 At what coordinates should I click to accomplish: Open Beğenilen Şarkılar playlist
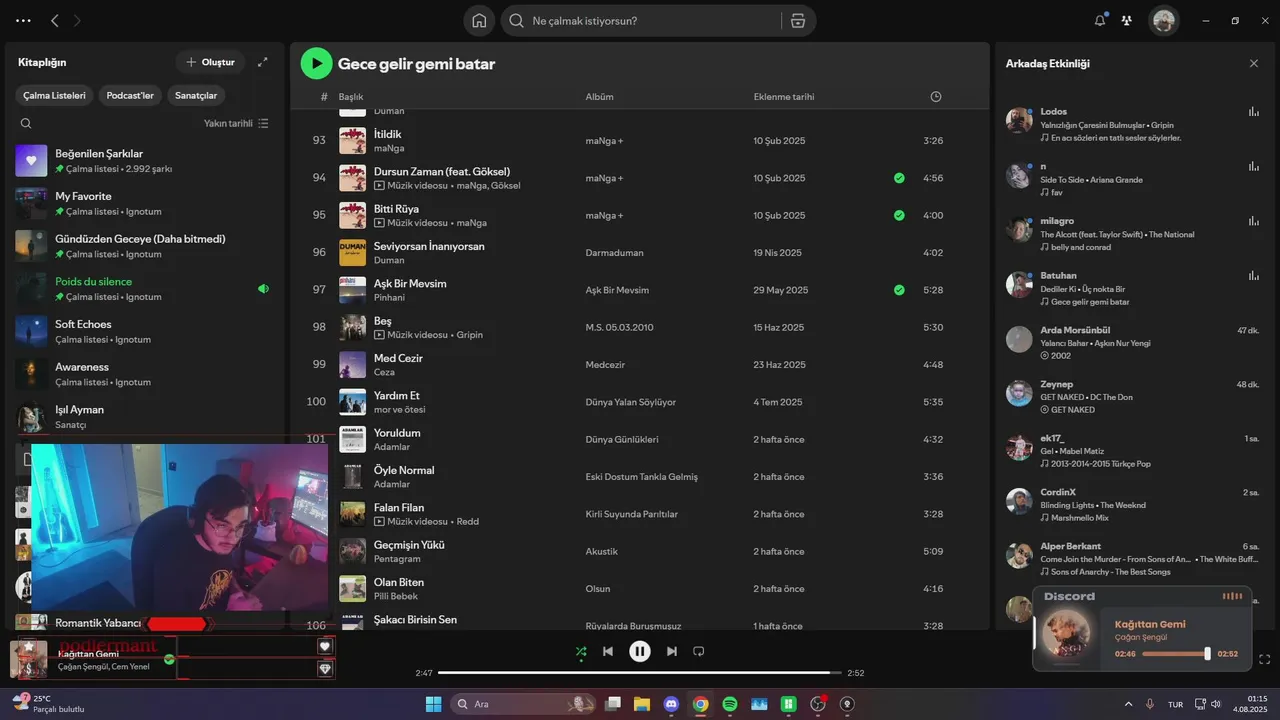click(x=143, y=161)
